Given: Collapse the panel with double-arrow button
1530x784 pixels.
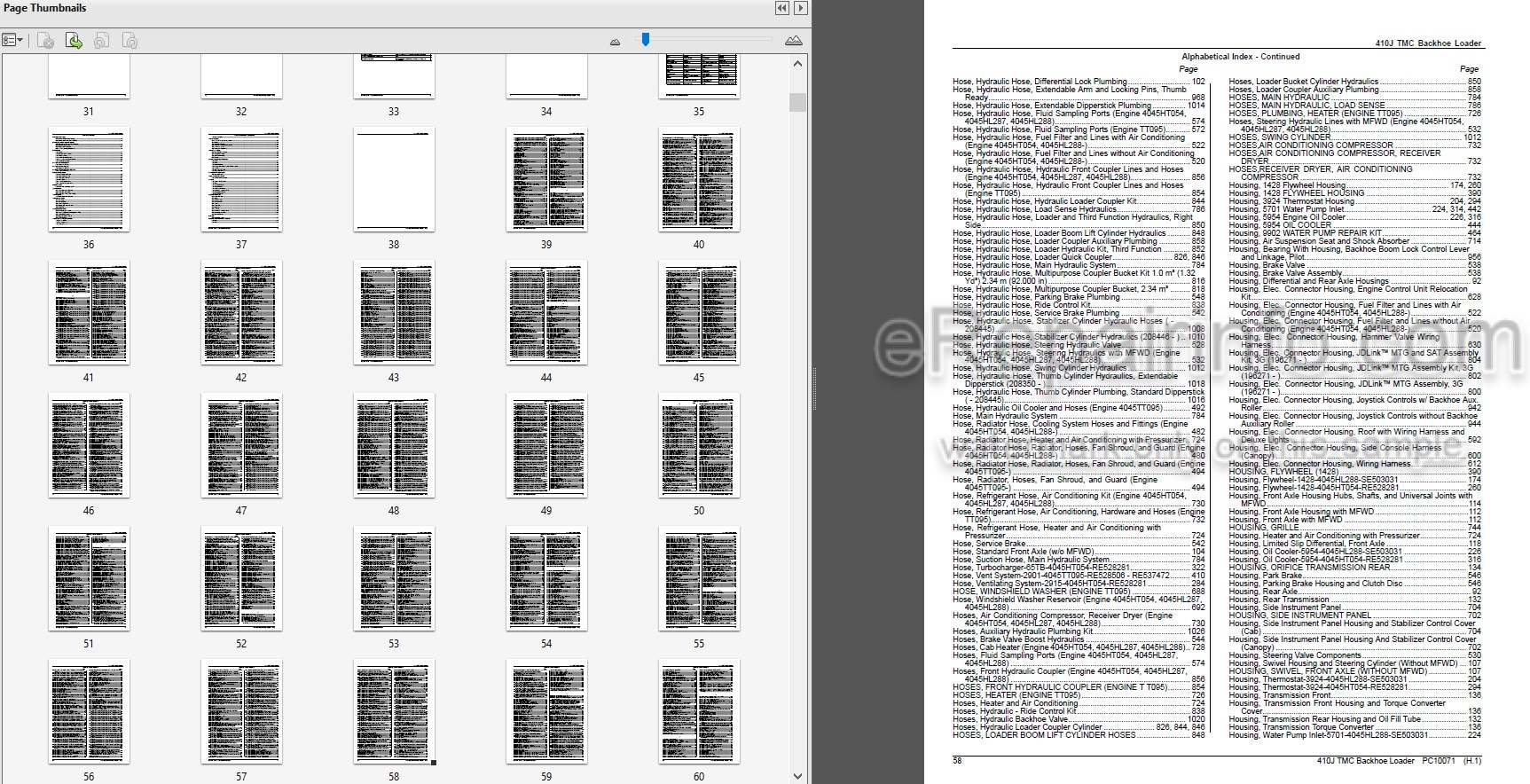Looking at the screenshot, I should click(781, 8).
